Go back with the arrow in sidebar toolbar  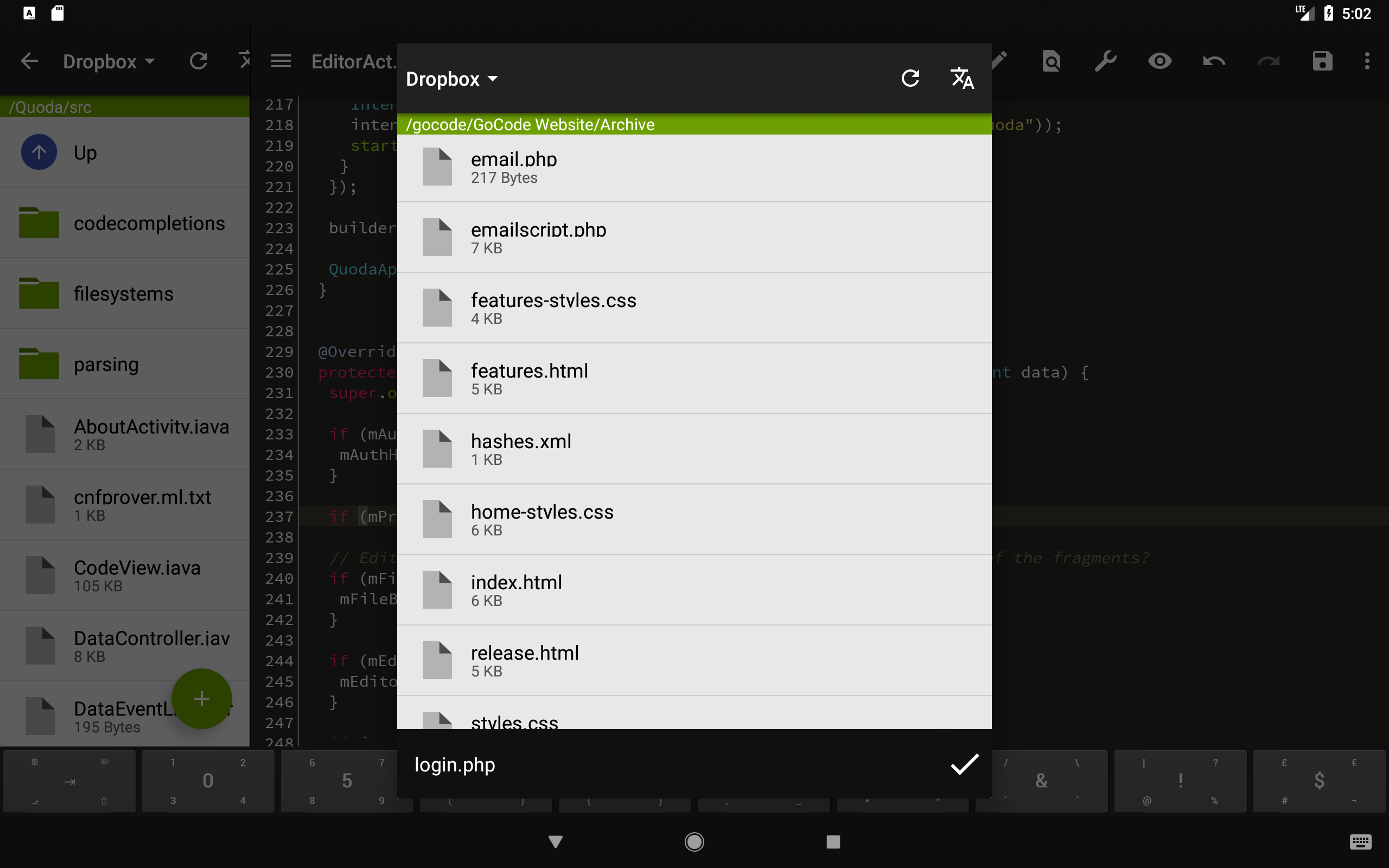29,61
